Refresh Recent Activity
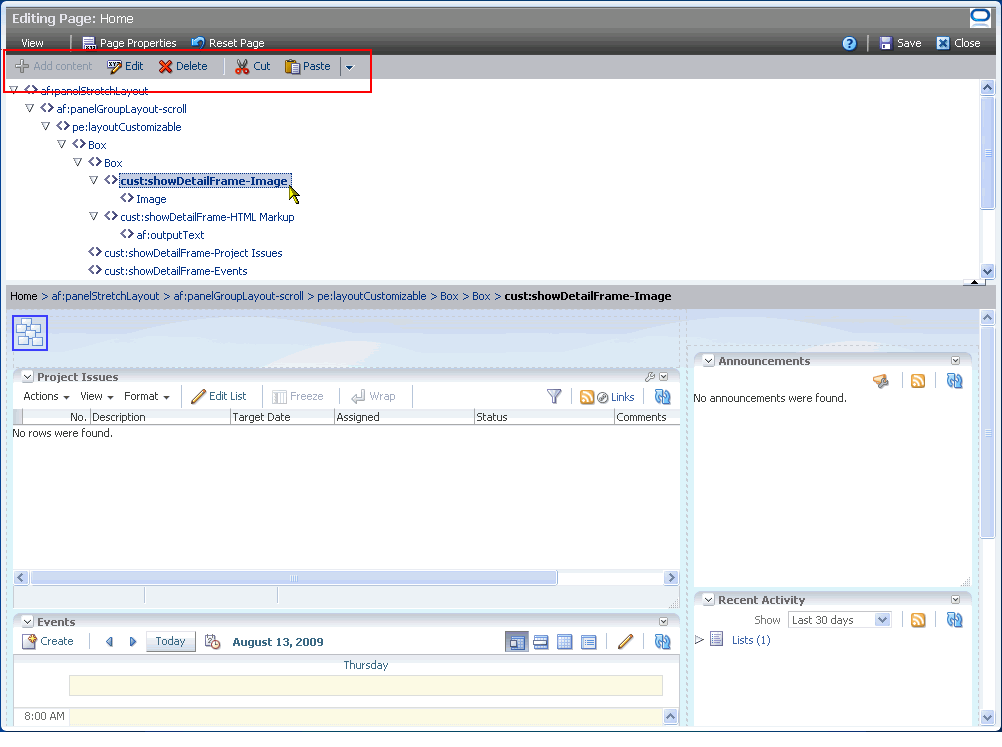The image size is (1002, 747). pos(955,620)
